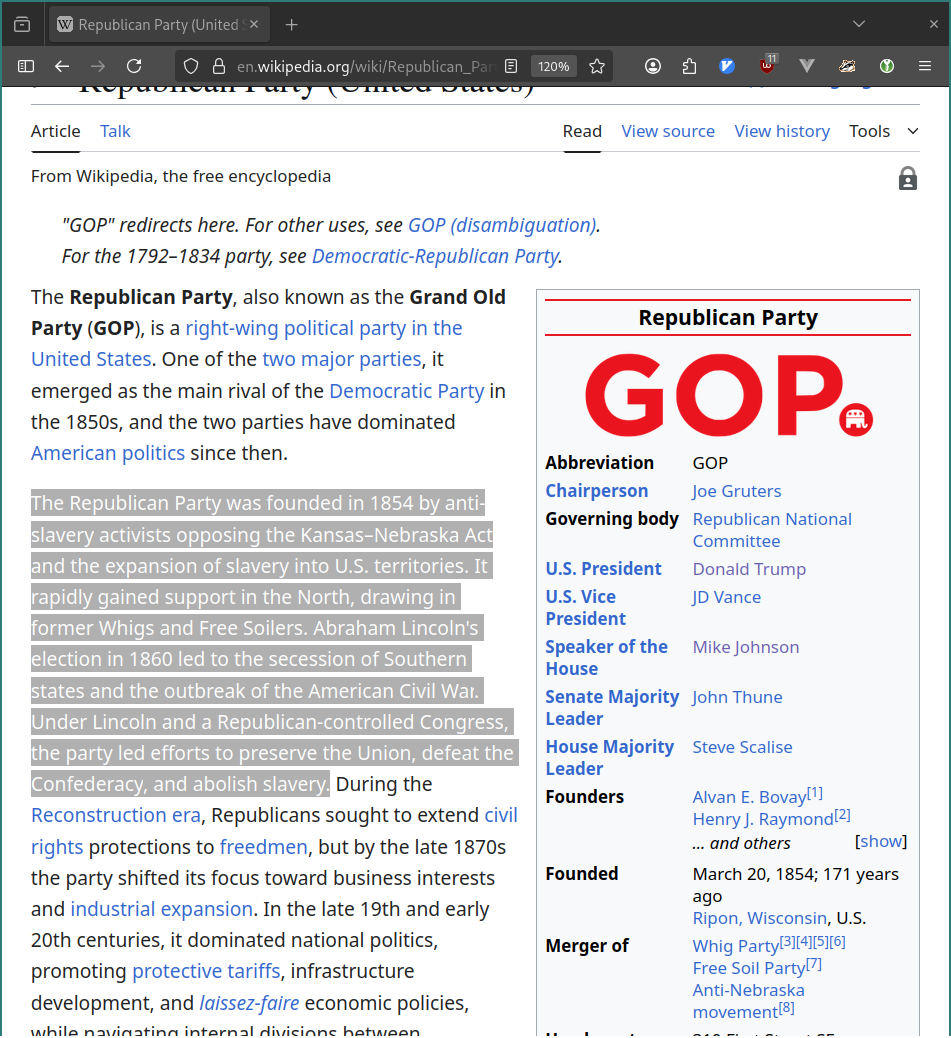Viewport: 951px width, 1038px height.
Task: Open the Alvan E. Bovay link
Action: (749, 797)
